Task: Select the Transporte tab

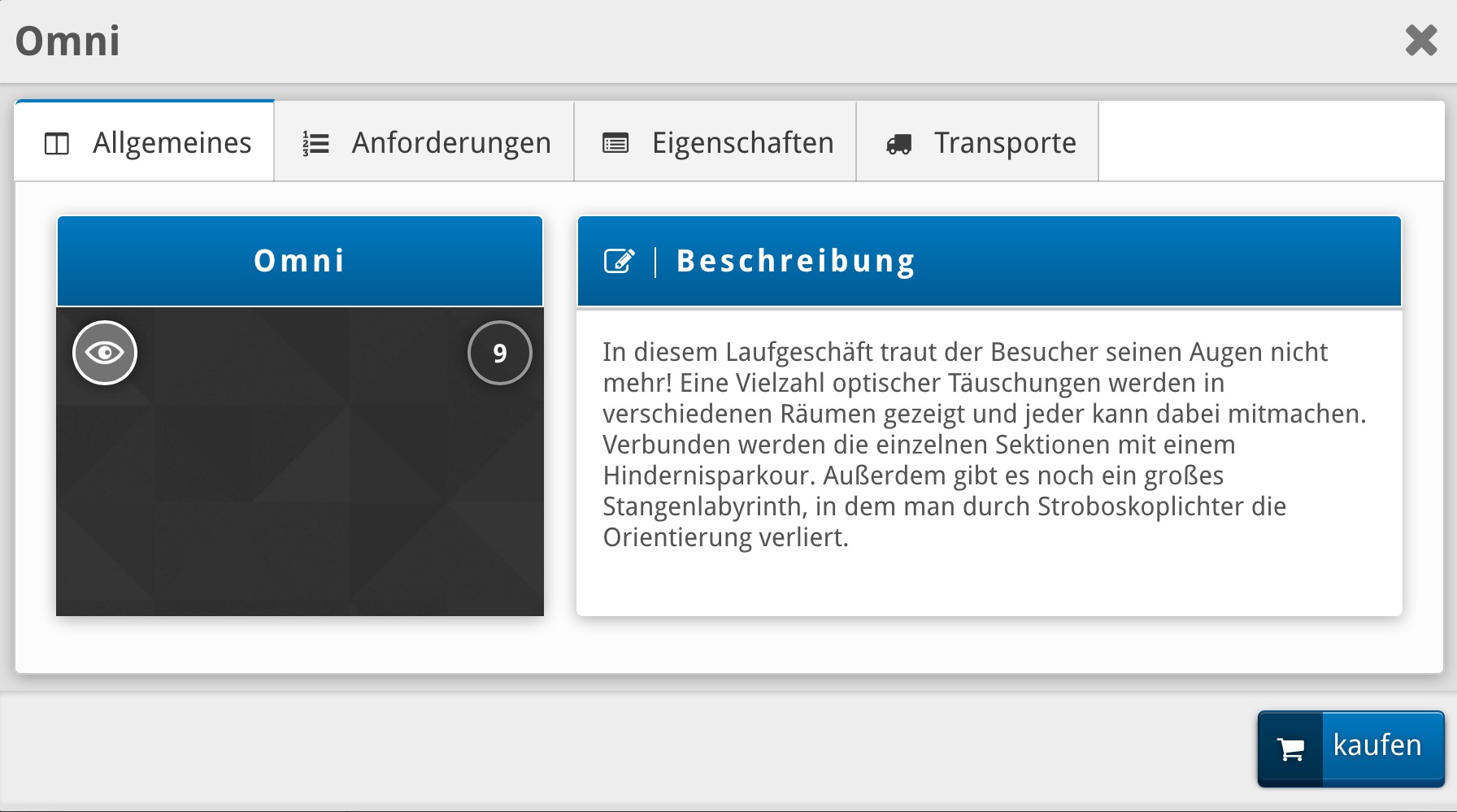Action: [x=1004, y=143]
